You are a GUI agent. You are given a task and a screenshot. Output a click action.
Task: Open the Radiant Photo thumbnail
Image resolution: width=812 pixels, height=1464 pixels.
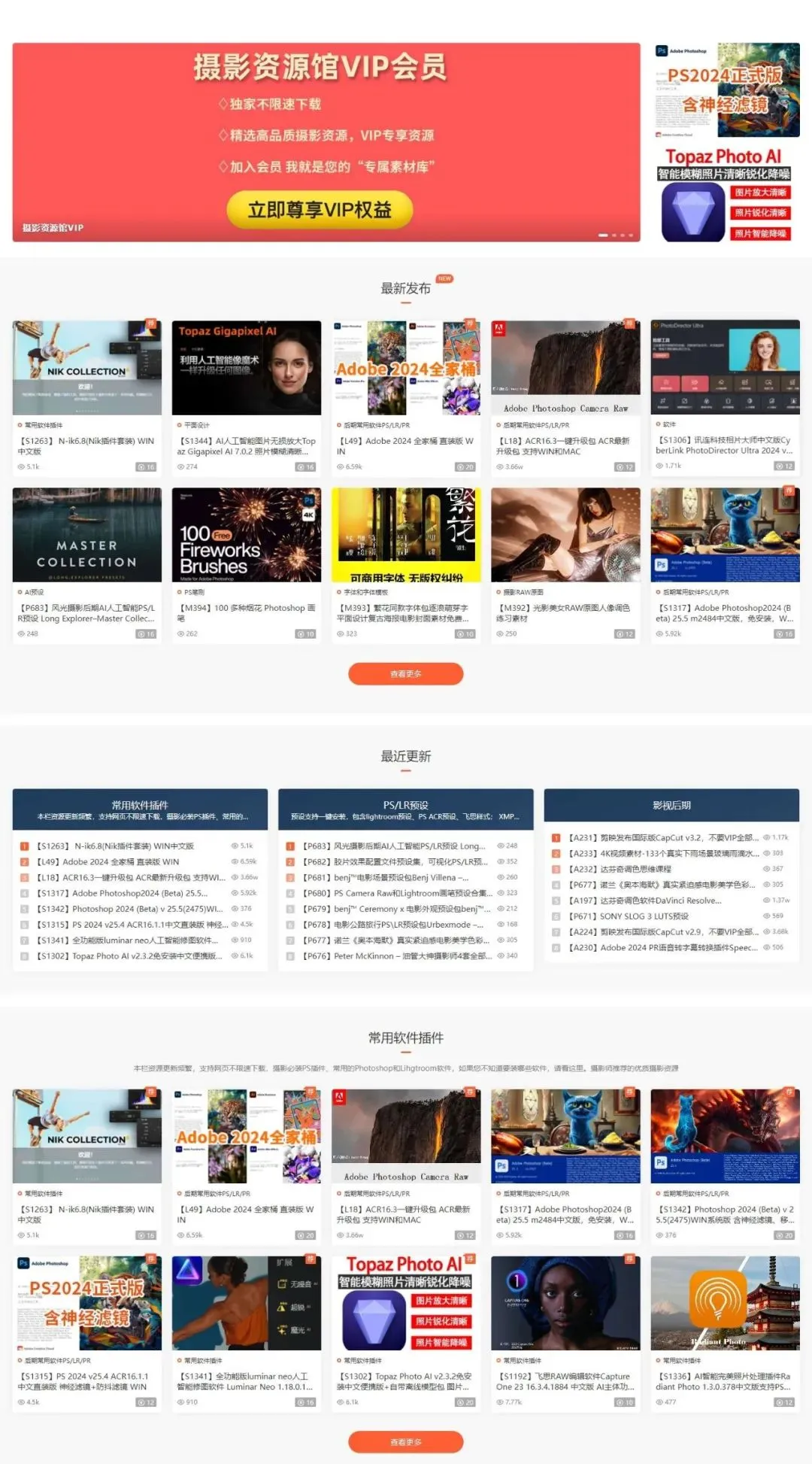click(x=726, y=1303)
